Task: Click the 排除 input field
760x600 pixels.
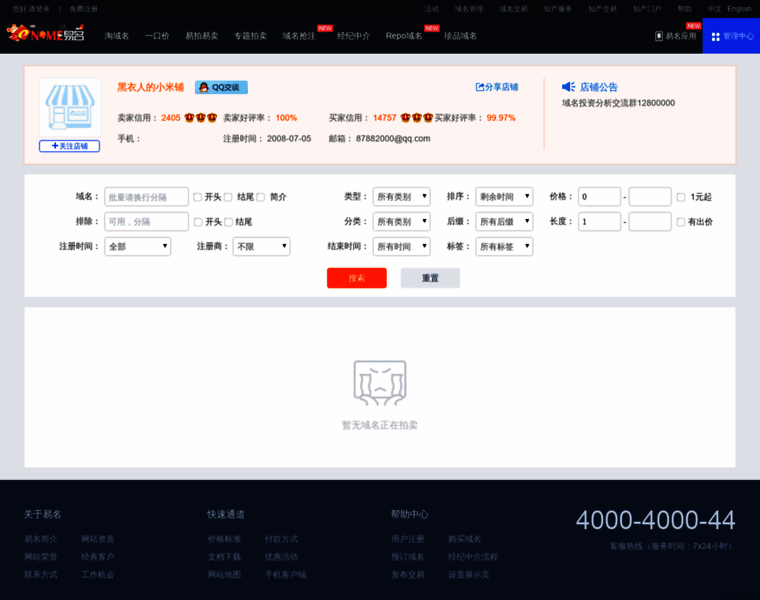Action: [146, 221]
